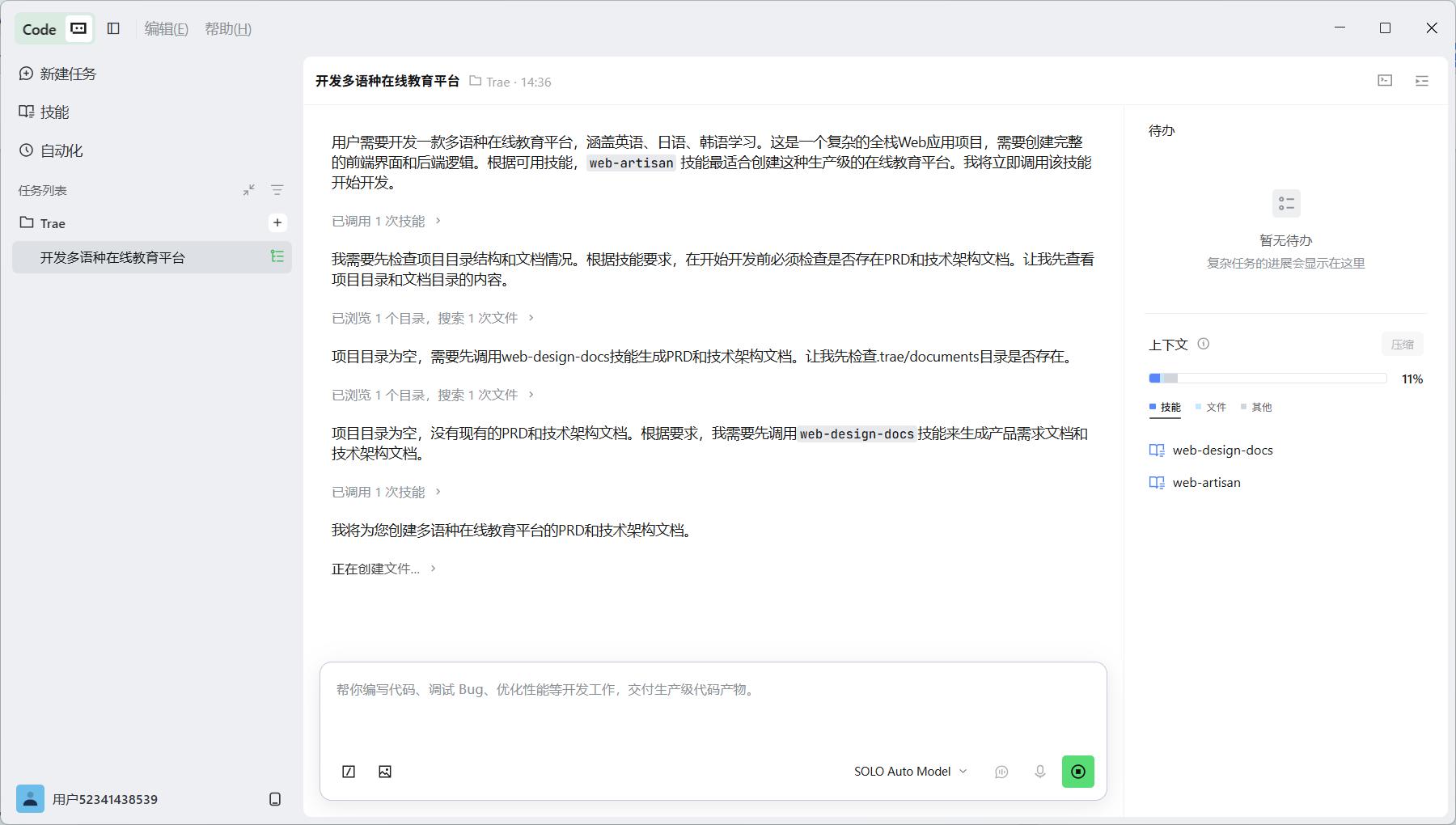Select the 其他 context tab
1456x825 pixels.
click(1256, 407)
